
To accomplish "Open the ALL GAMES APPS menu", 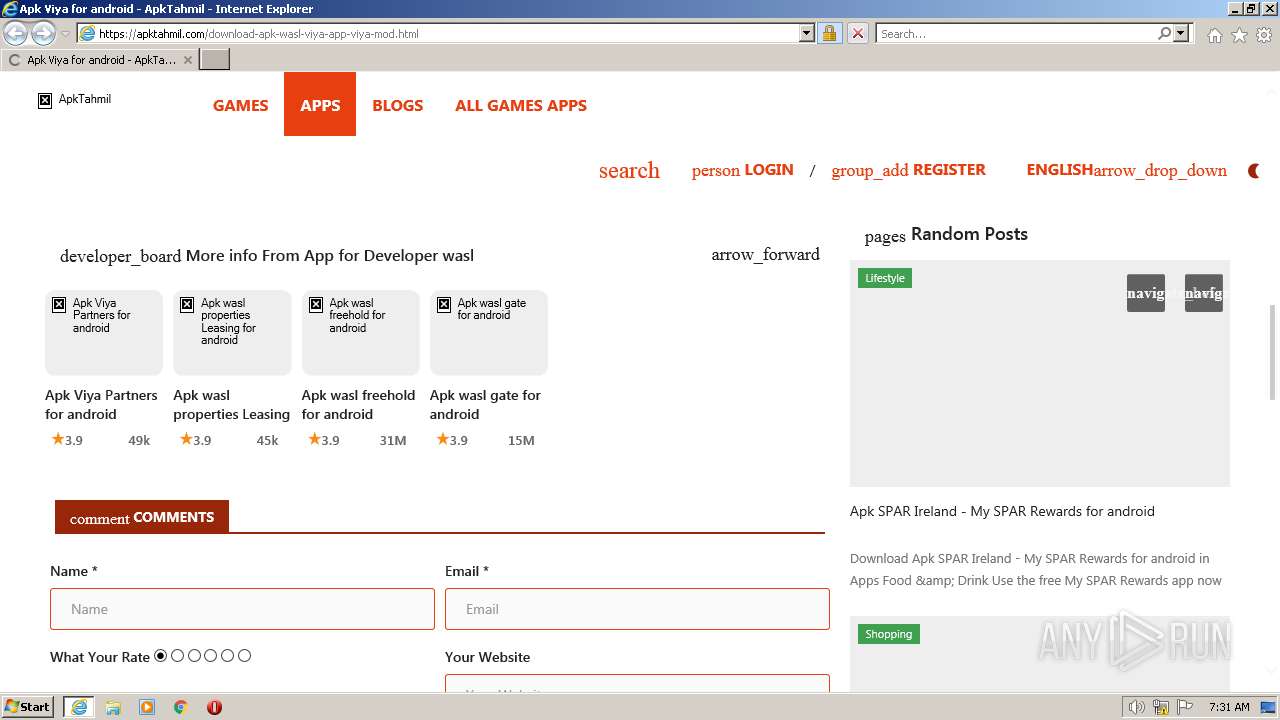I will tap(521, 105).
